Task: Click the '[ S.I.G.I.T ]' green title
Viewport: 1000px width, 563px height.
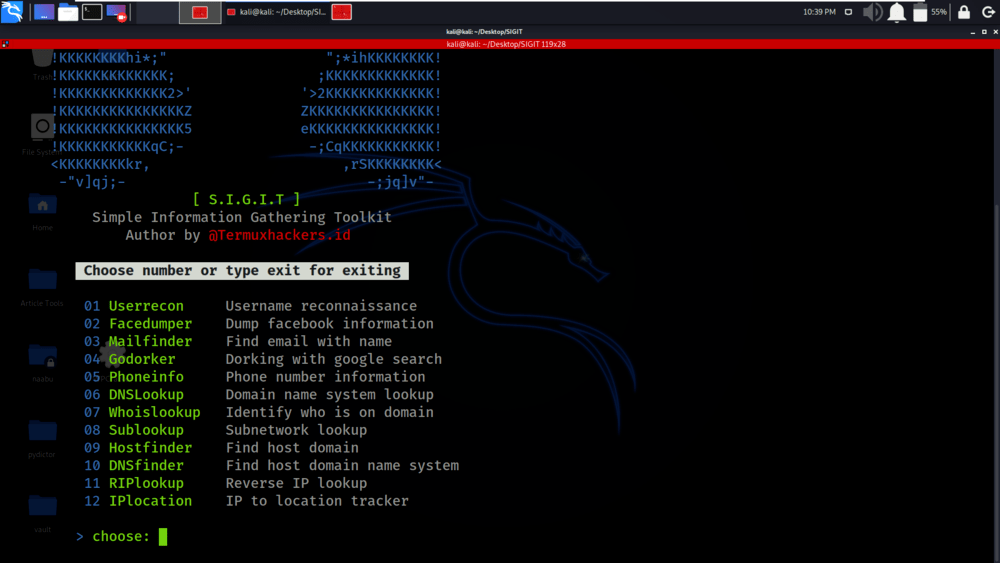Action: point(246,200)
